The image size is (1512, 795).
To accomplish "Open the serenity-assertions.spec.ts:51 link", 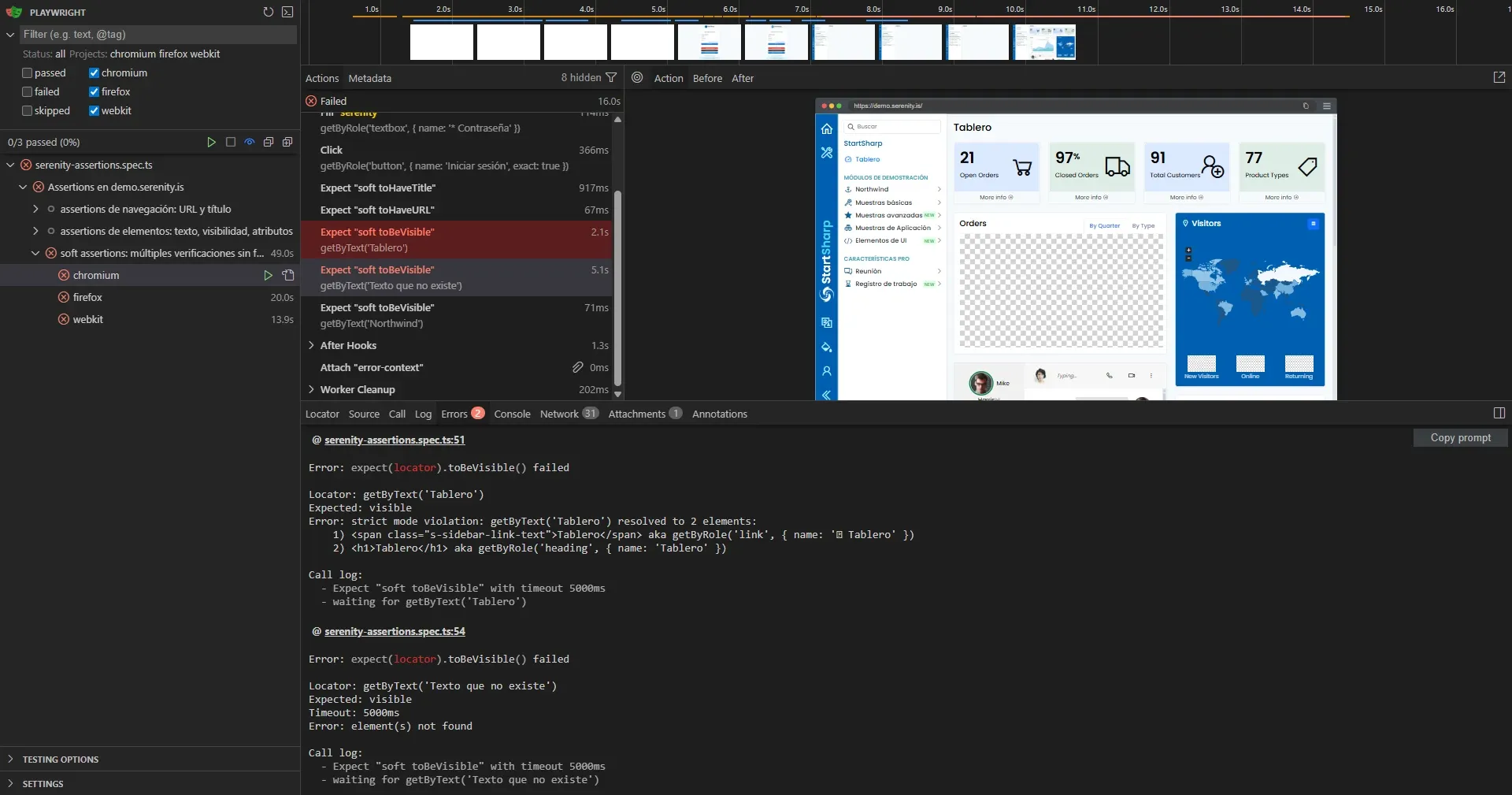I will [395, 440].
